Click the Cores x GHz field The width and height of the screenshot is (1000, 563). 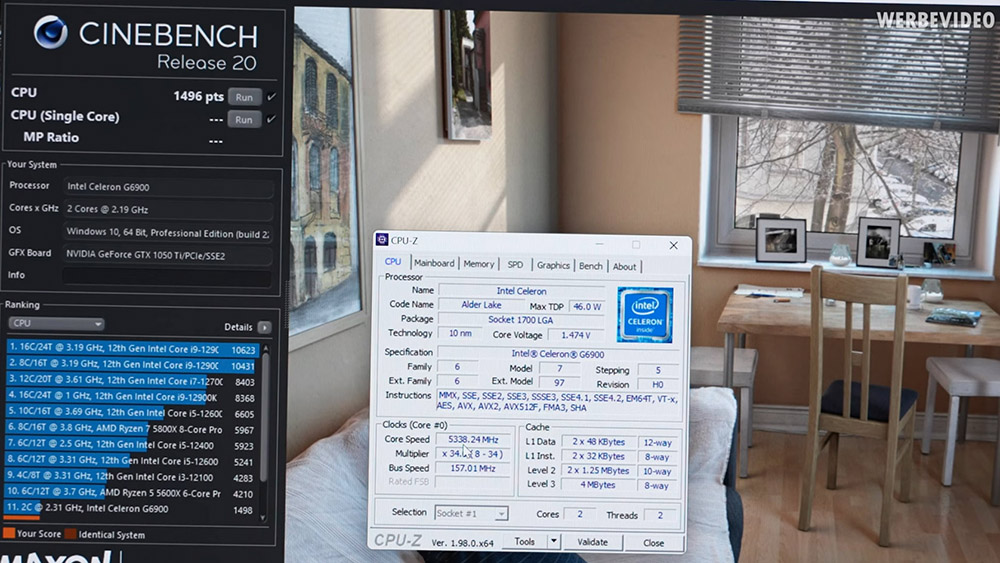coord(168,209)
